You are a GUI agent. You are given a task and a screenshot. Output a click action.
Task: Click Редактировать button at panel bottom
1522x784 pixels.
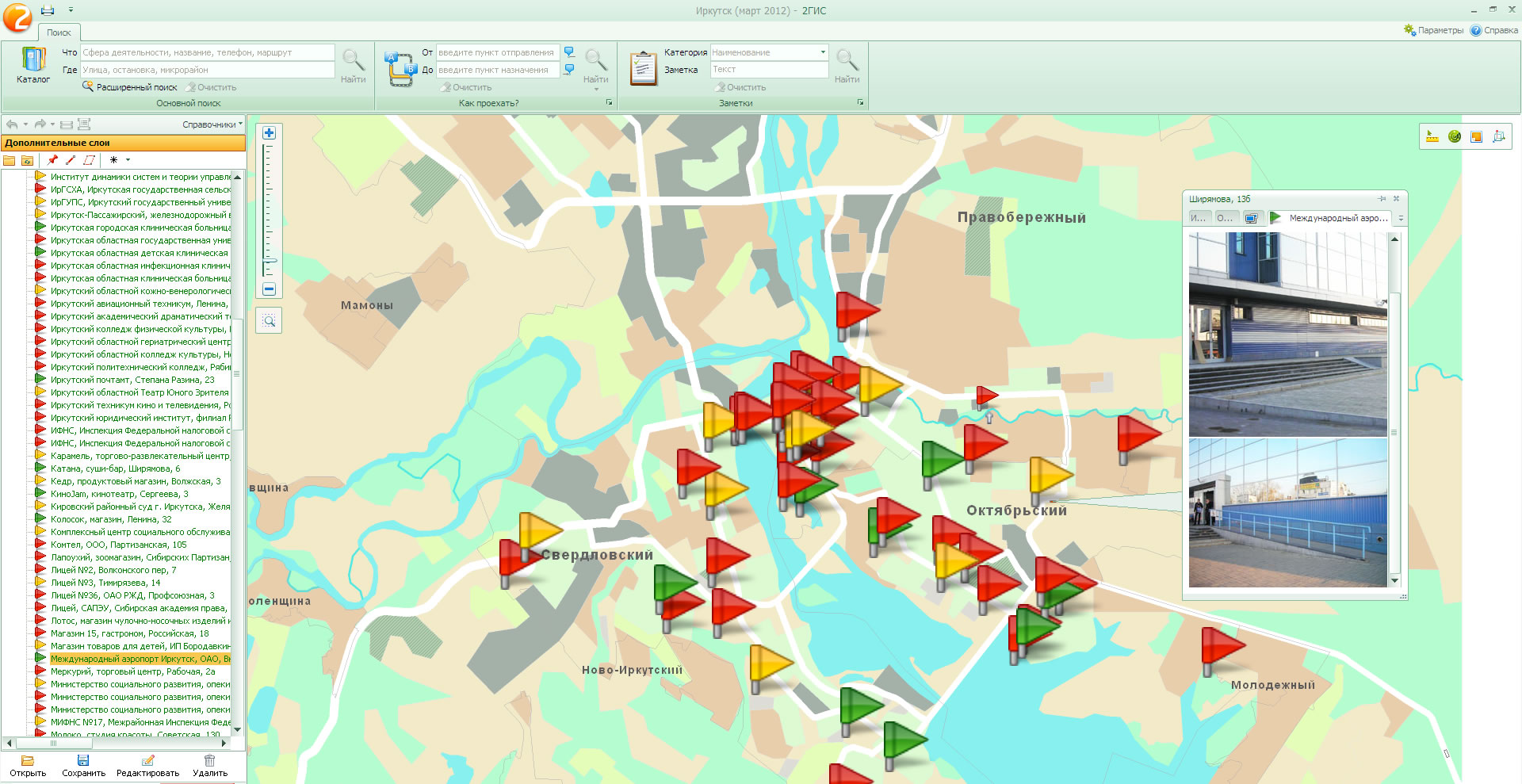(147, 767)
